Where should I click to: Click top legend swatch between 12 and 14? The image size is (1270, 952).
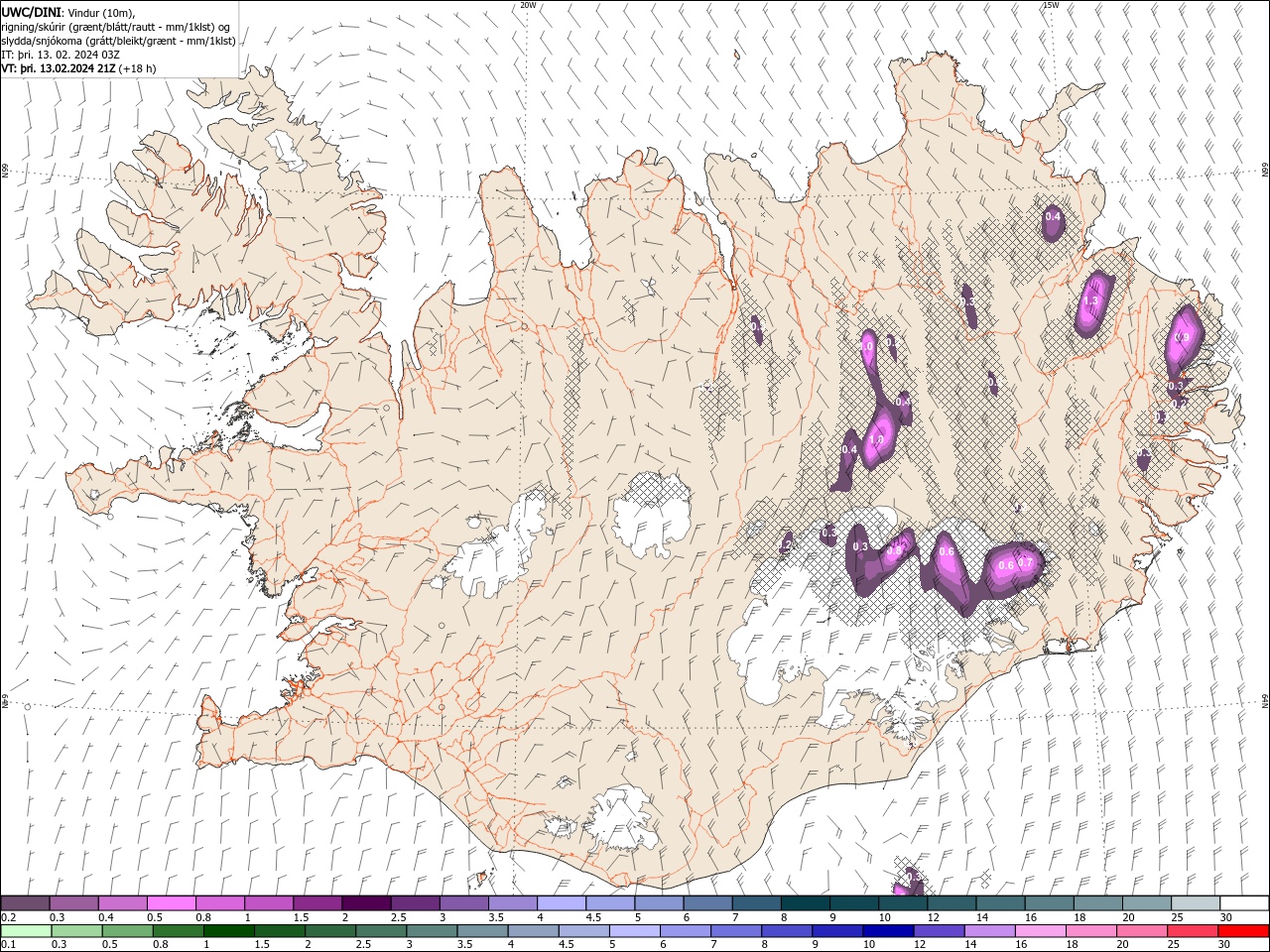point(952,903)
